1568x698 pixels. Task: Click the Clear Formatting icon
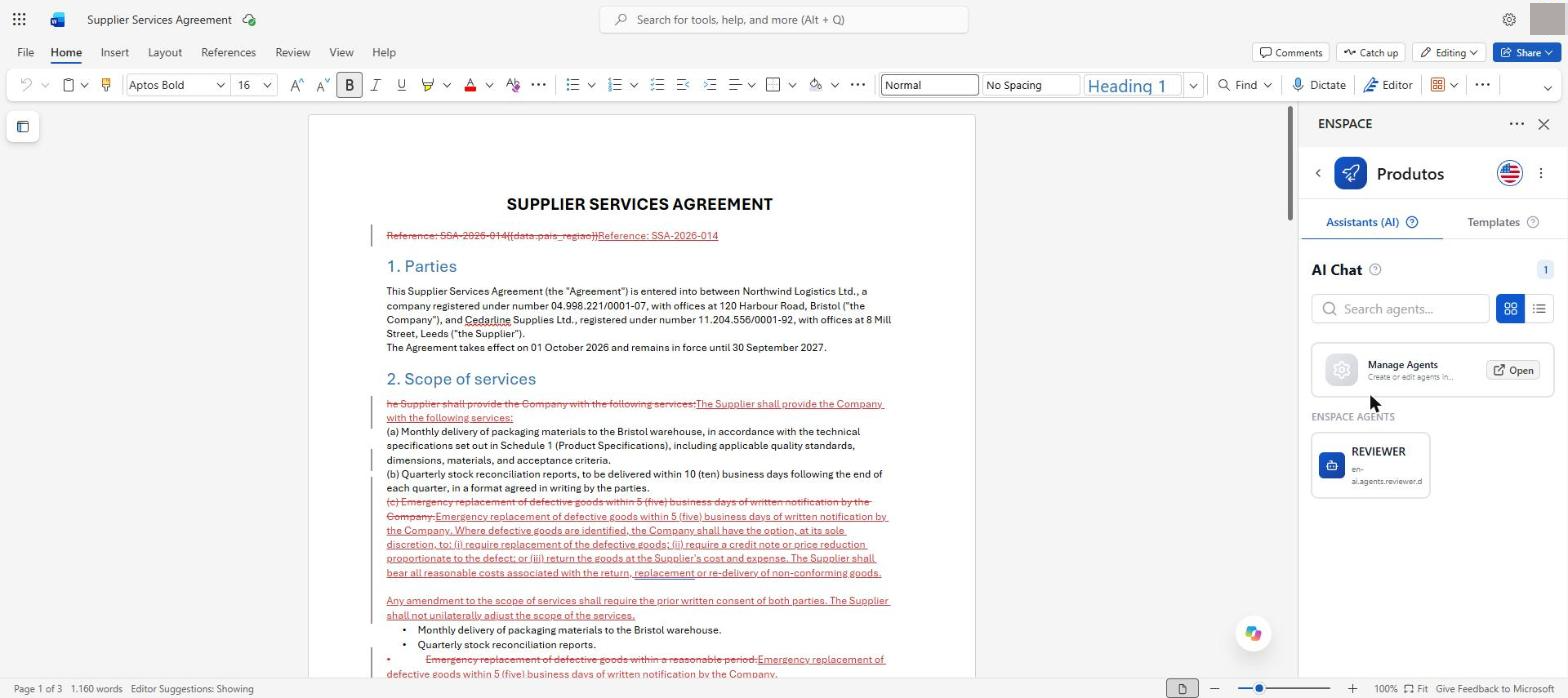[x=513, y=85]
